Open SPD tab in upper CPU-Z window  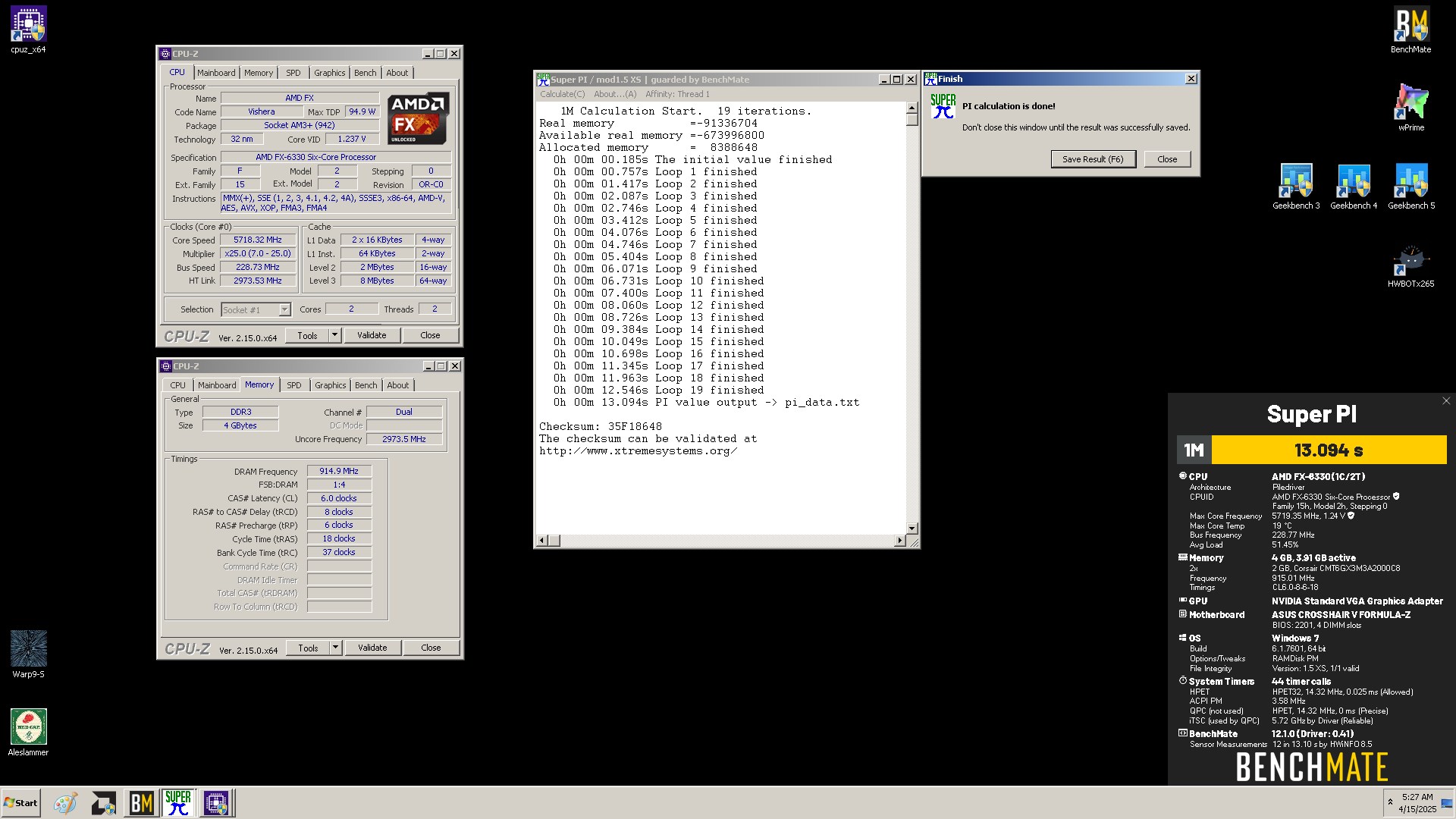293,73
